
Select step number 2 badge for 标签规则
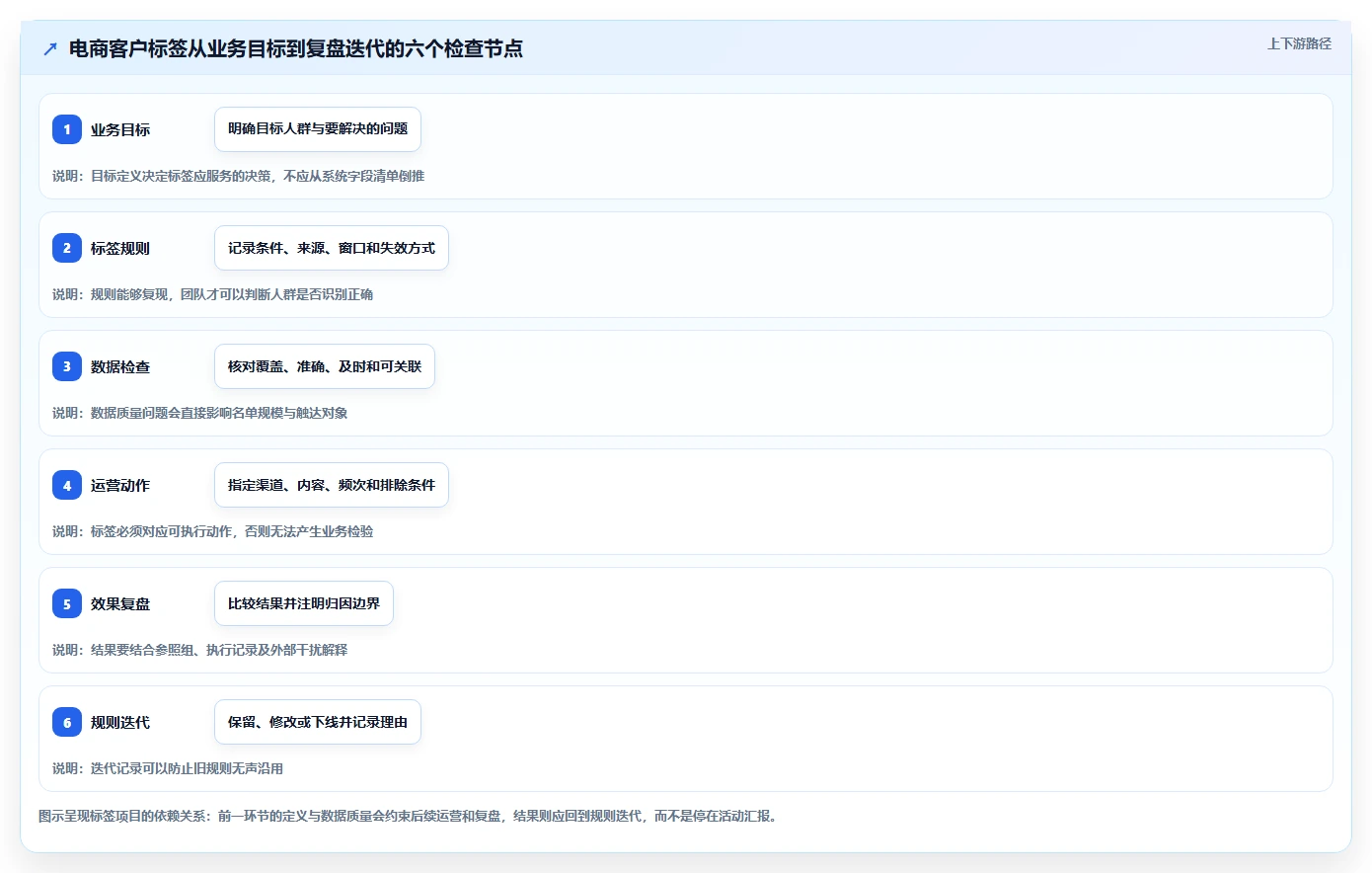[67, 248]
